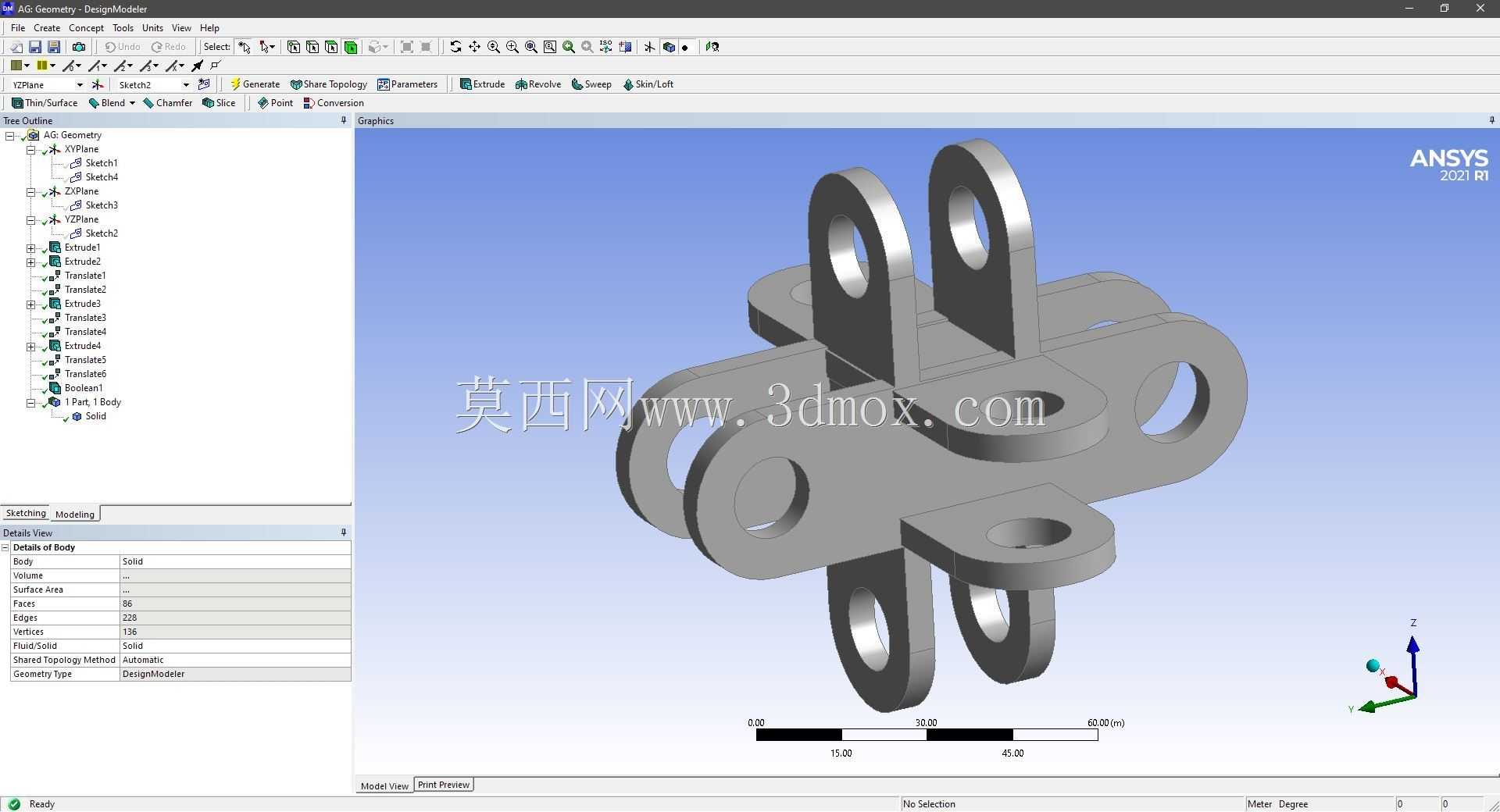
Task: Open the File menu
Action: (18, 27)
